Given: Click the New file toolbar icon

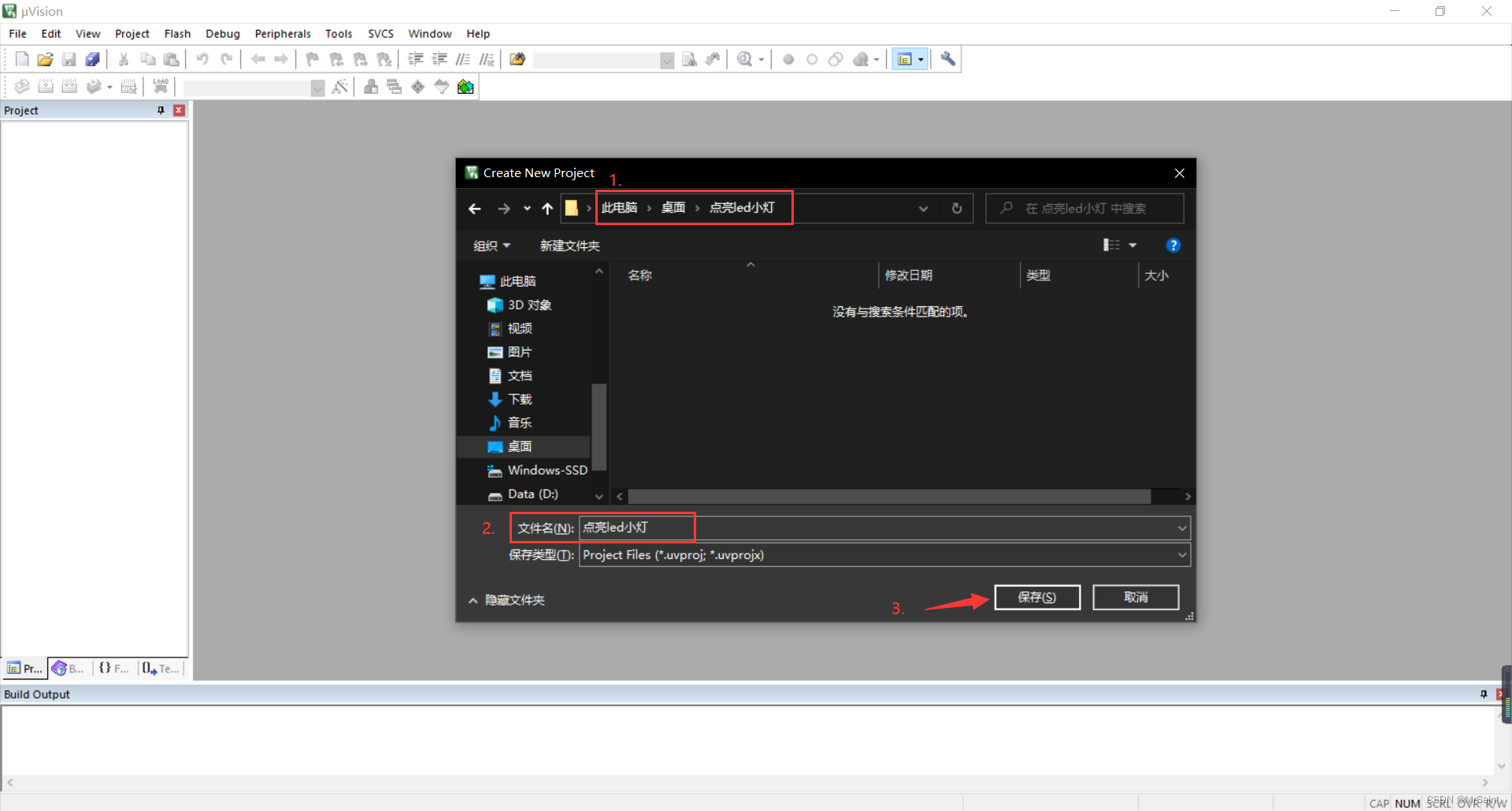Looking at the screenshot, I should click(22, 59).
